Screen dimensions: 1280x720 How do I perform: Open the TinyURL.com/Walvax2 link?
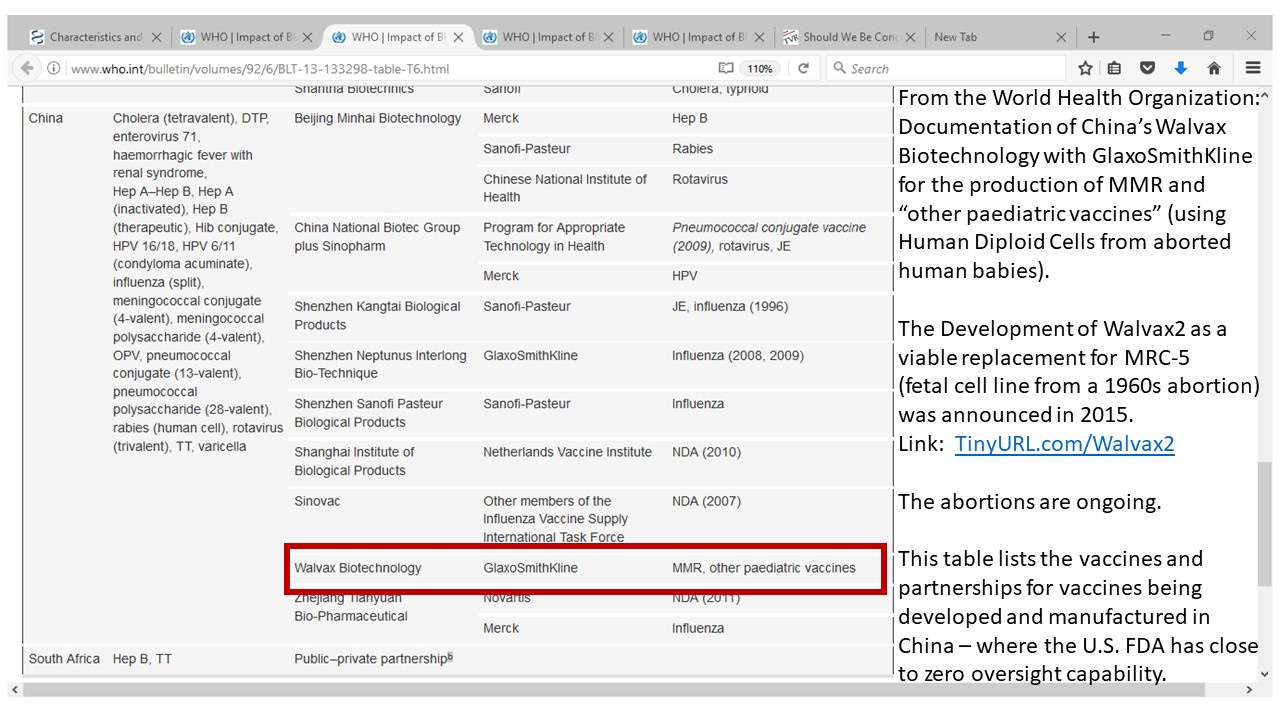tap(1064, 444)
